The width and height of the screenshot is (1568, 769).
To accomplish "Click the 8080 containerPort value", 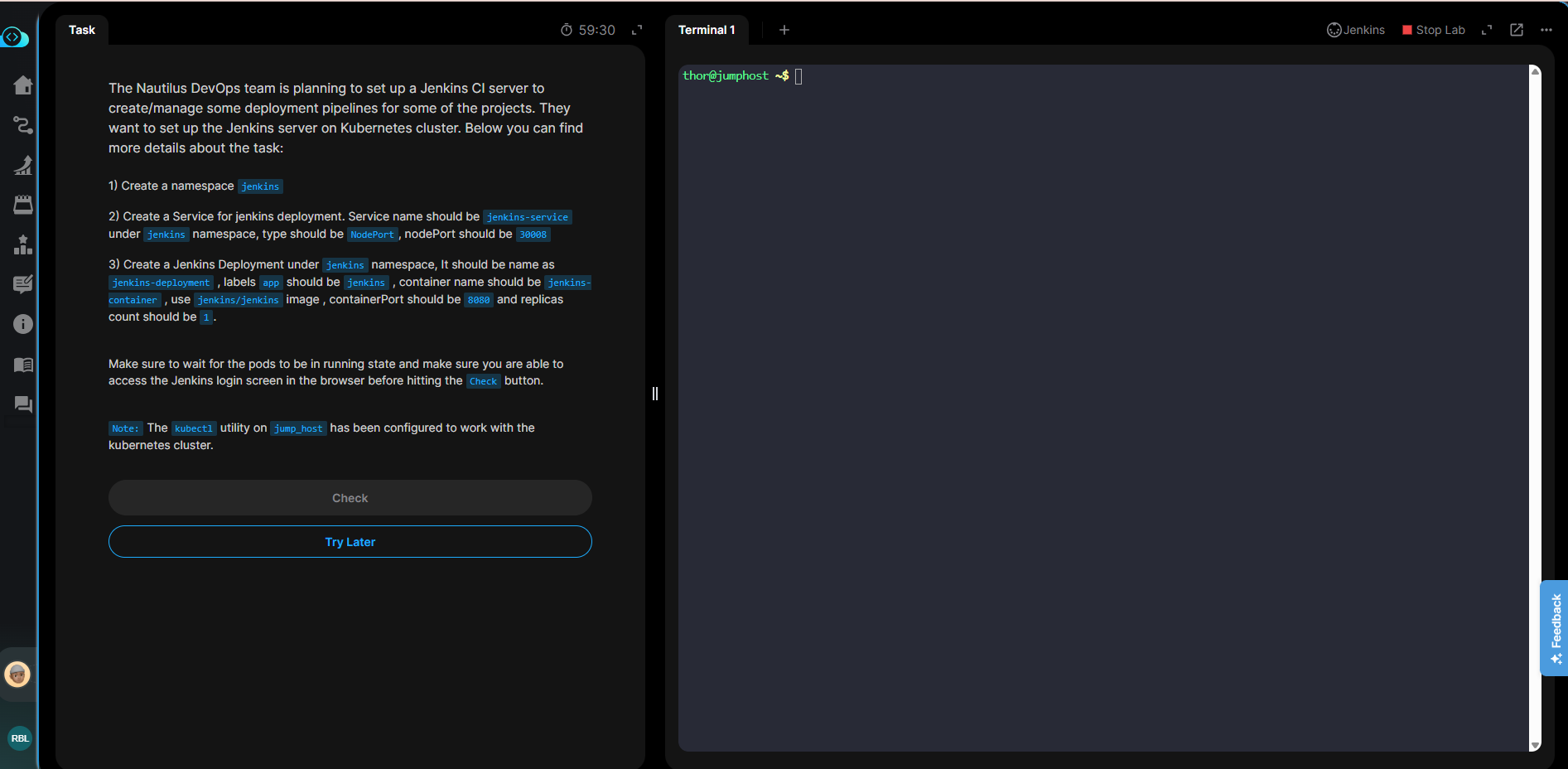I will coord(479,300).
